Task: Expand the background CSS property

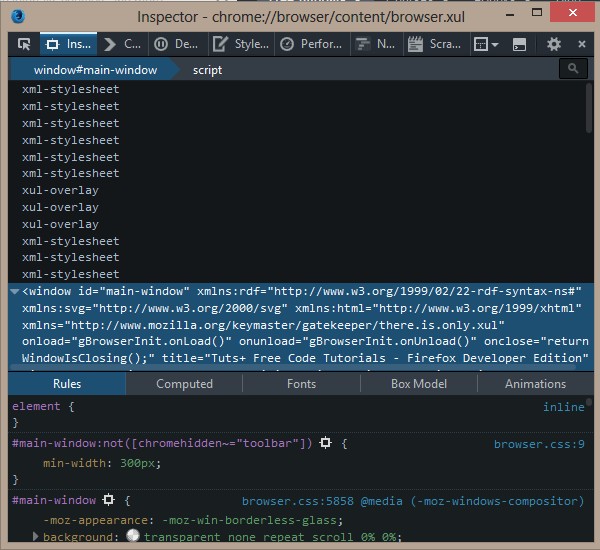Action: [37, 537]
